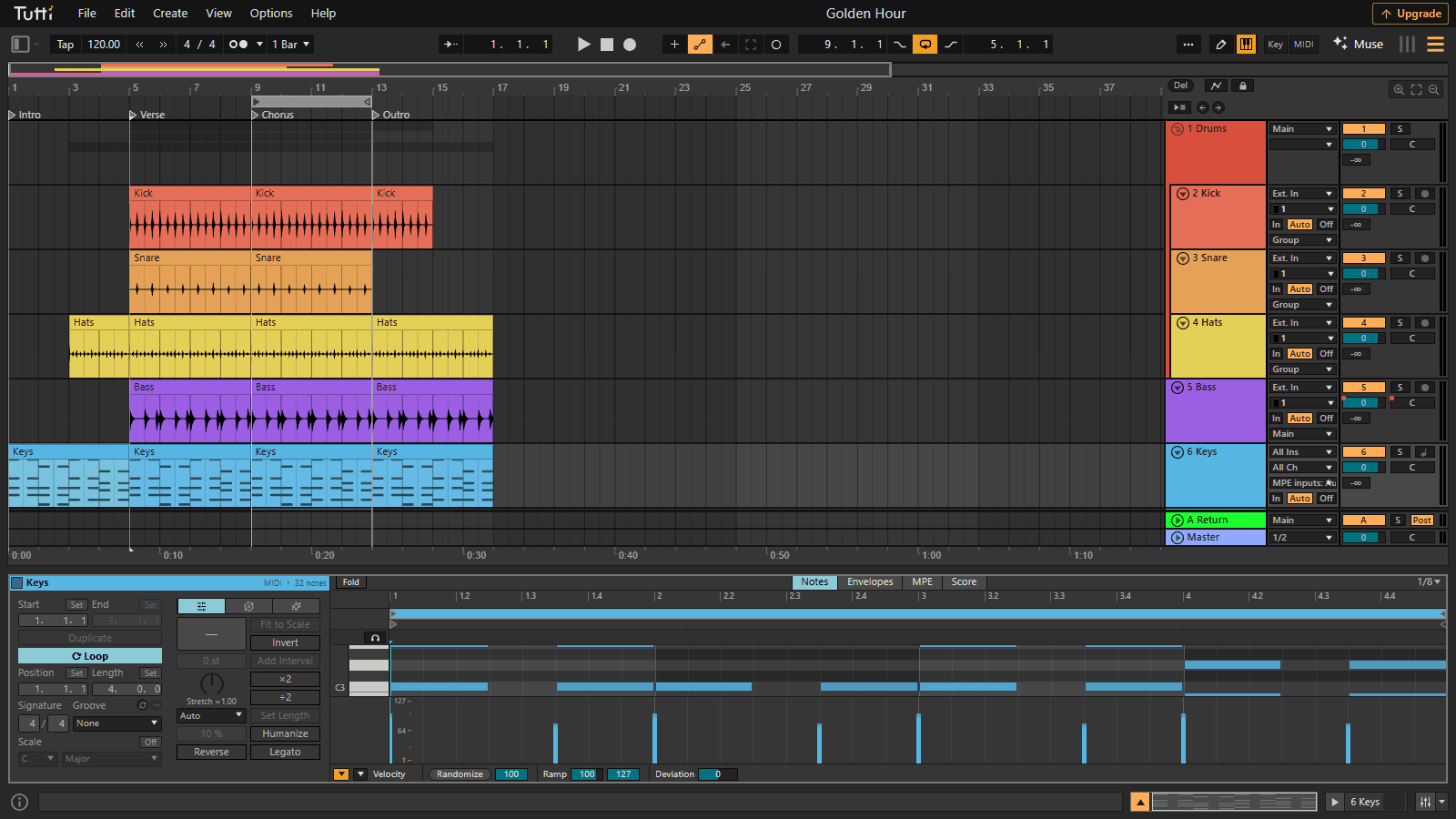Viewport: 1456px width, 819px height.
Task: Open the hamburger menu icon at top right
Action: pos(1435,44)
